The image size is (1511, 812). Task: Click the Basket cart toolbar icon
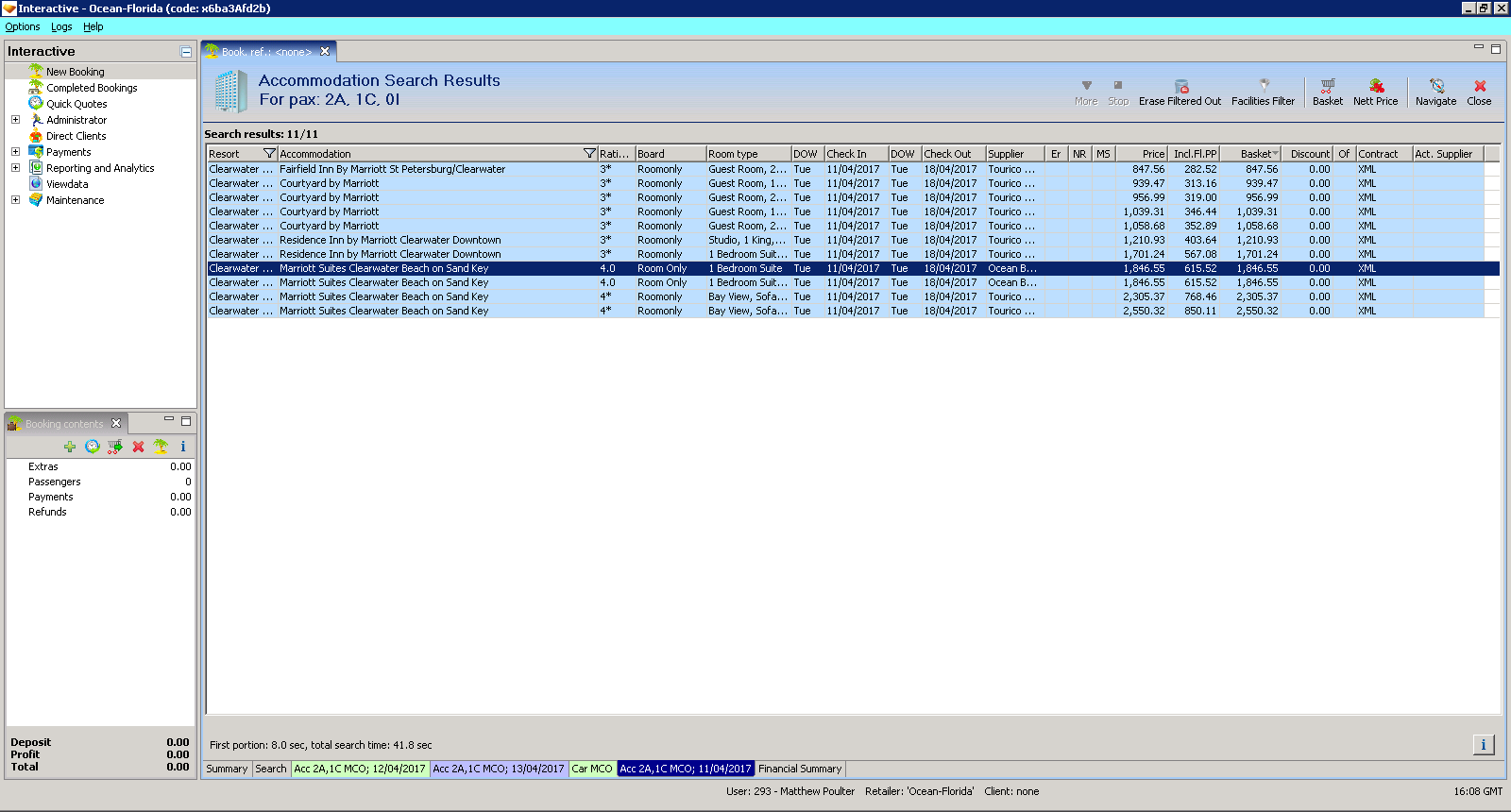[x=1328, y=85]
